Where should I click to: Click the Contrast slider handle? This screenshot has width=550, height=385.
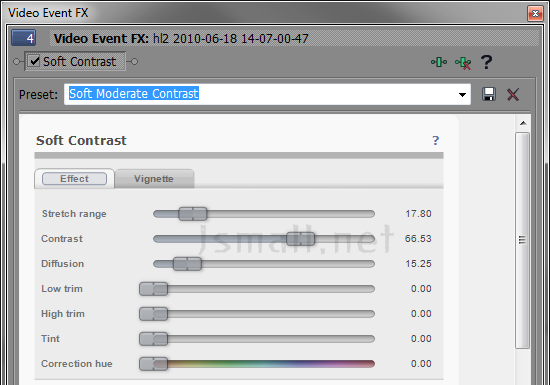click(x=300, y=239)
